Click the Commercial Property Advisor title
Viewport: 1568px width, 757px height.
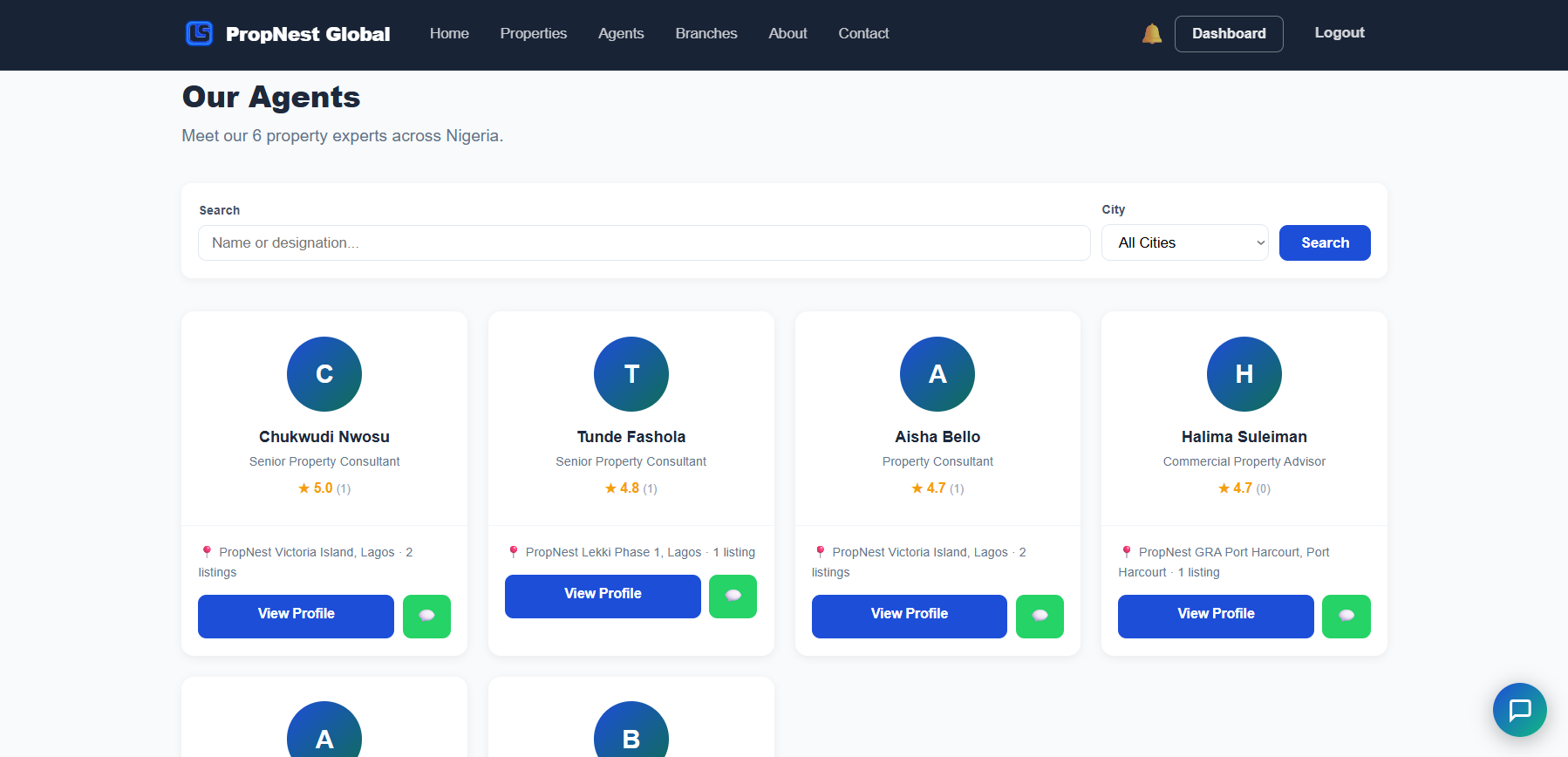[1244, 461]
